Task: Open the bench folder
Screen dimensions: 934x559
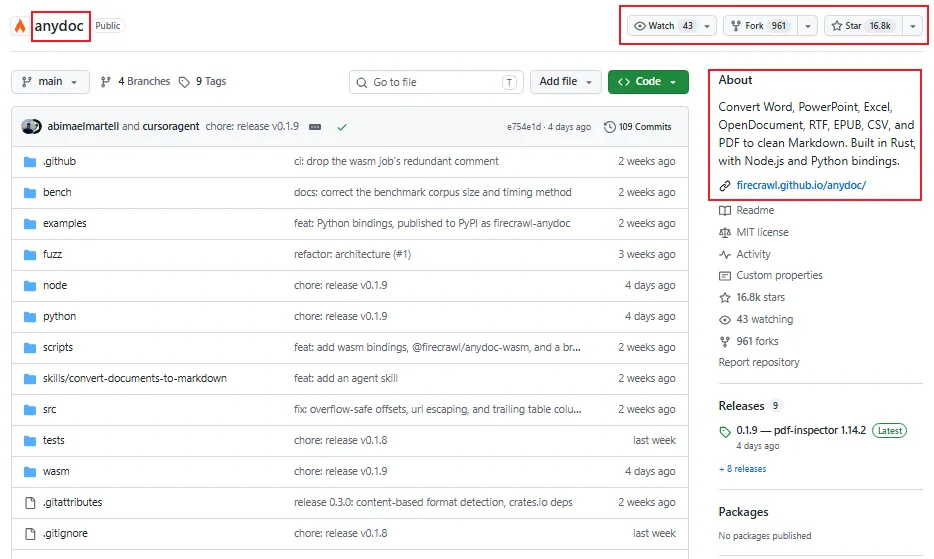Action: [x=57, y=192]
